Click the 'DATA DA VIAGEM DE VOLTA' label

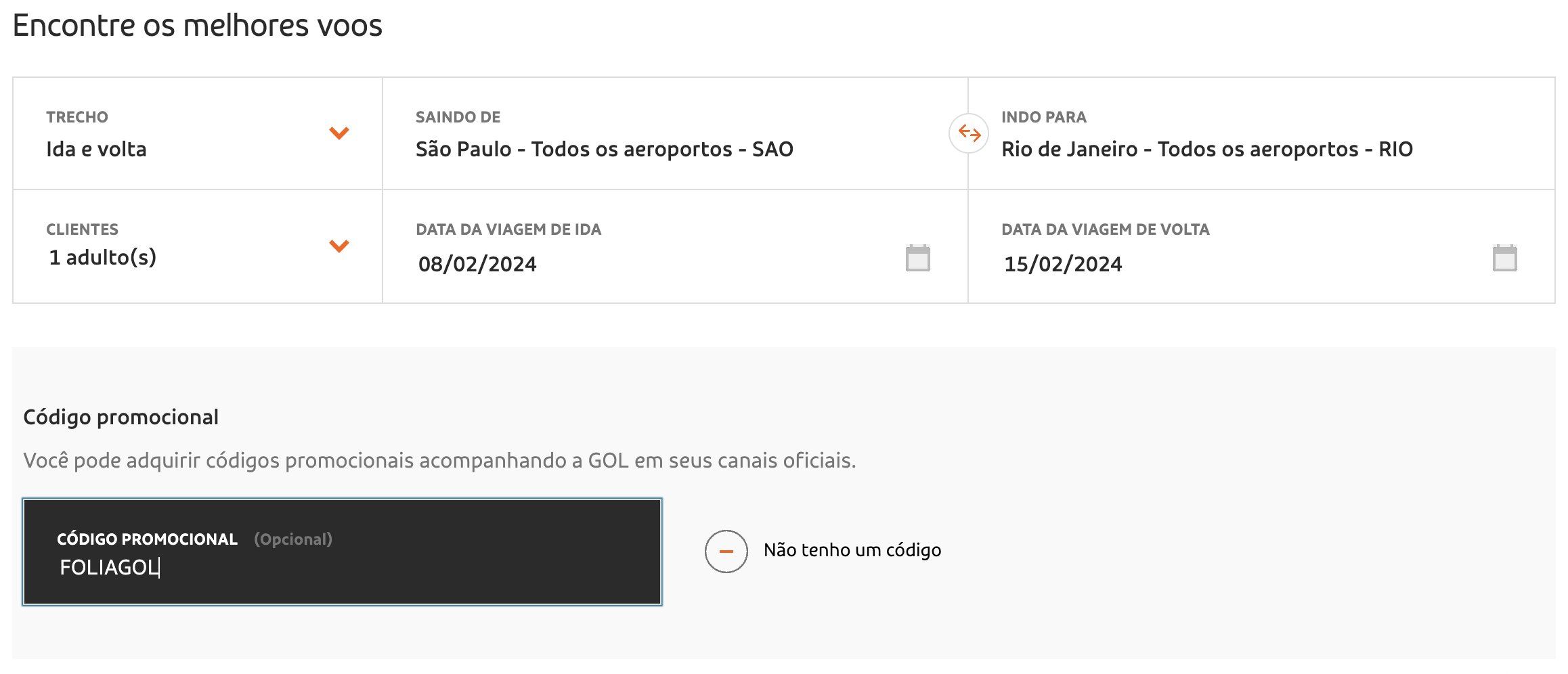point(1106,229)
